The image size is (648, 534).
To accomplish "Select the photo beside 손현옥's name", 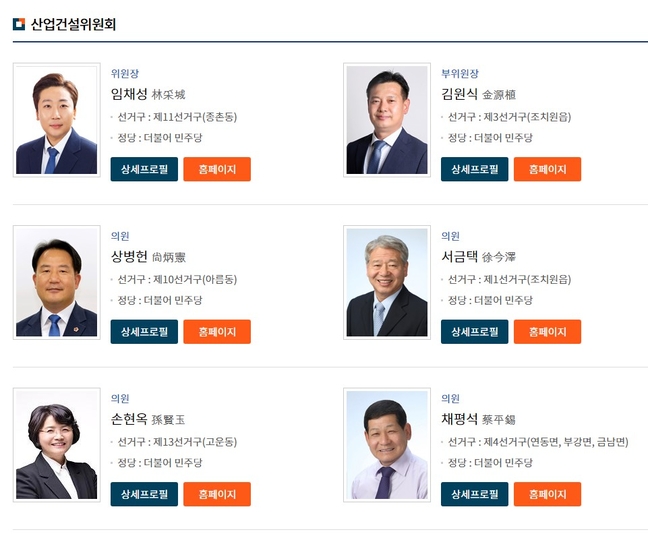I will coord(57,445).
